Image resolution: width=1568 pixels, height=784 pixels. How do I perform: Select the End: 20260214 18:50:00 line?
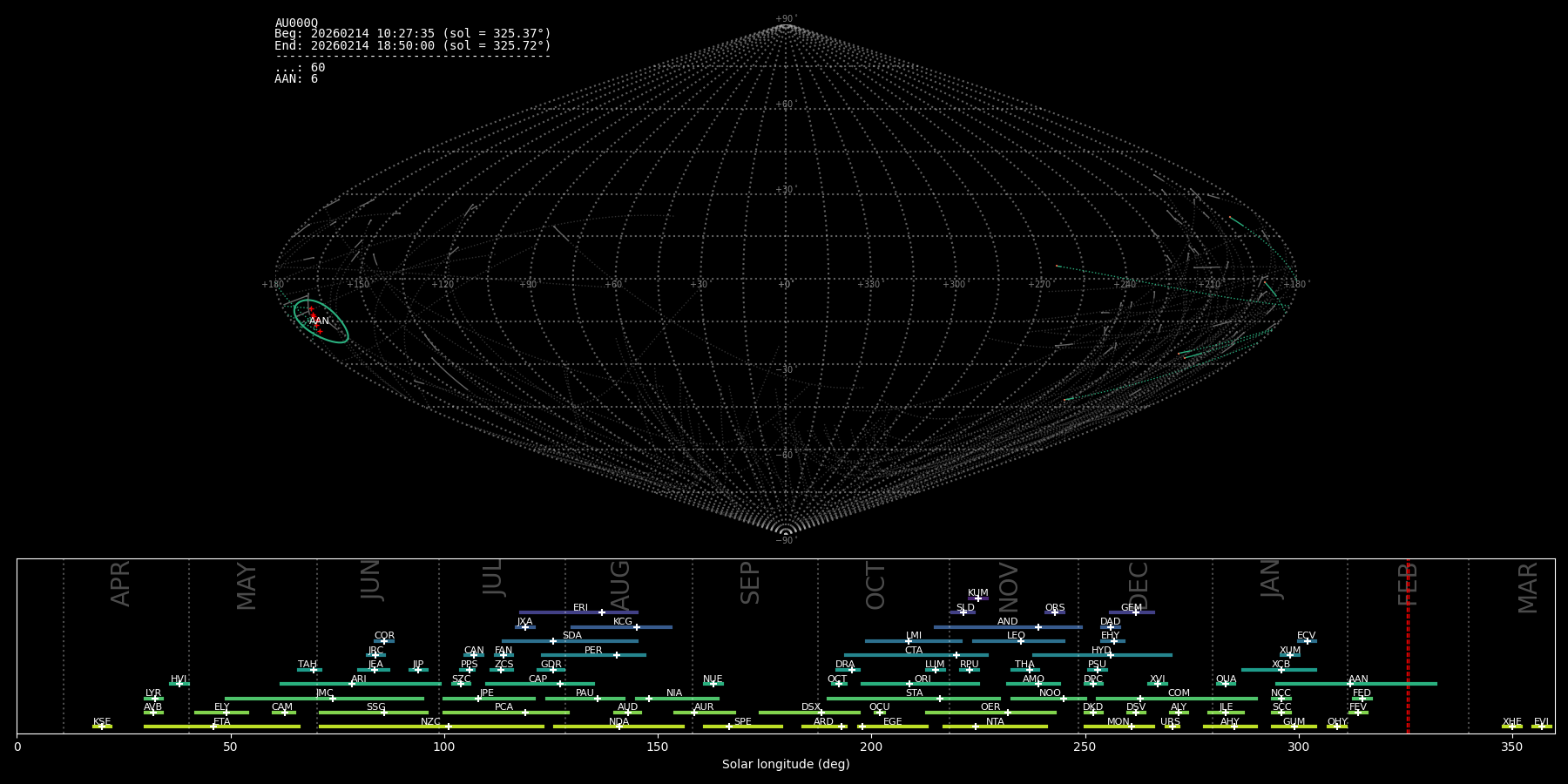click(x=413, y=45)
